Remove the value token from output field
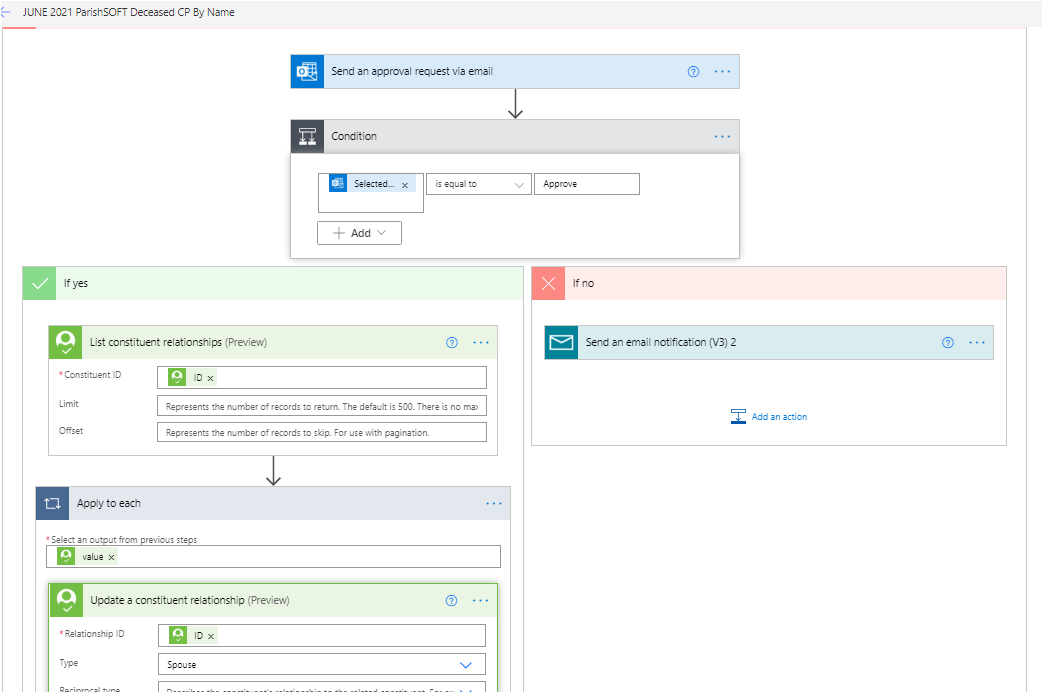1043x693 pixels. coord(111,557)
